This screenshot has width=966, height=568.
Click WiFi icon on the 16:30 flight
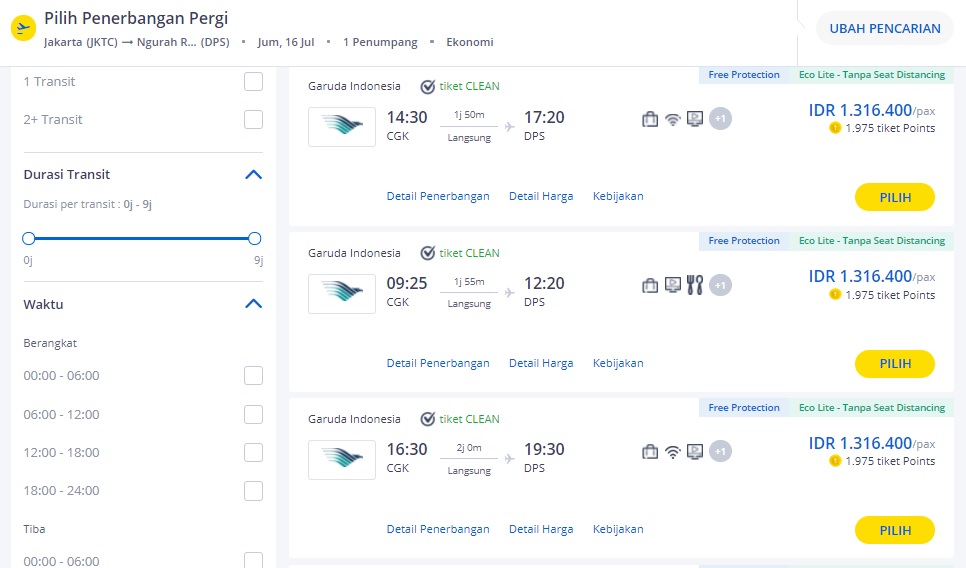[673, 452]
